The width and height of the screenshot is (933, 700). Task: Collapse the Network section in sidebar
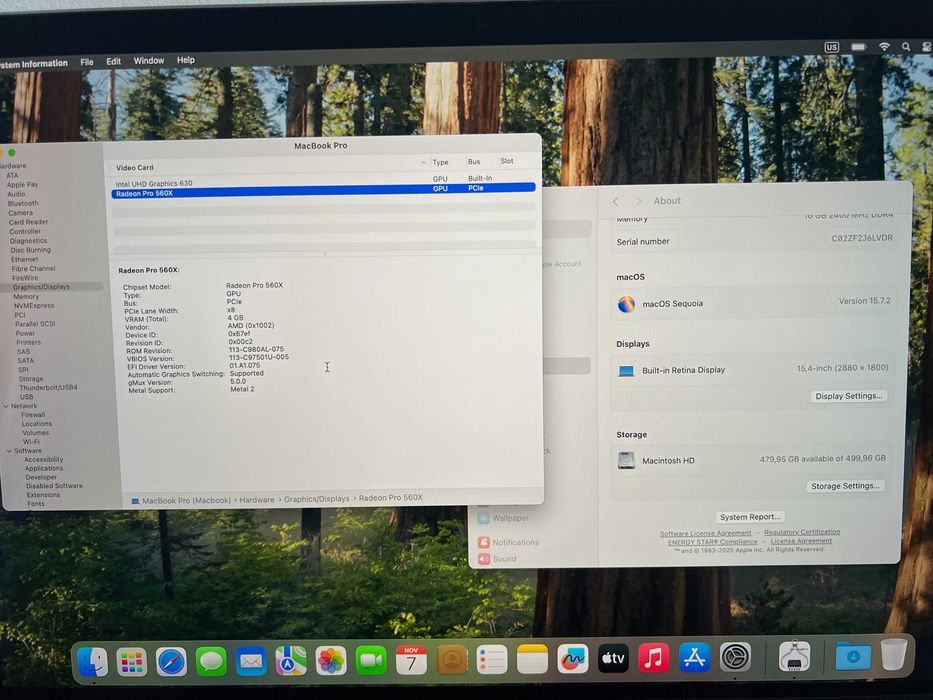[x=6, y=406]
